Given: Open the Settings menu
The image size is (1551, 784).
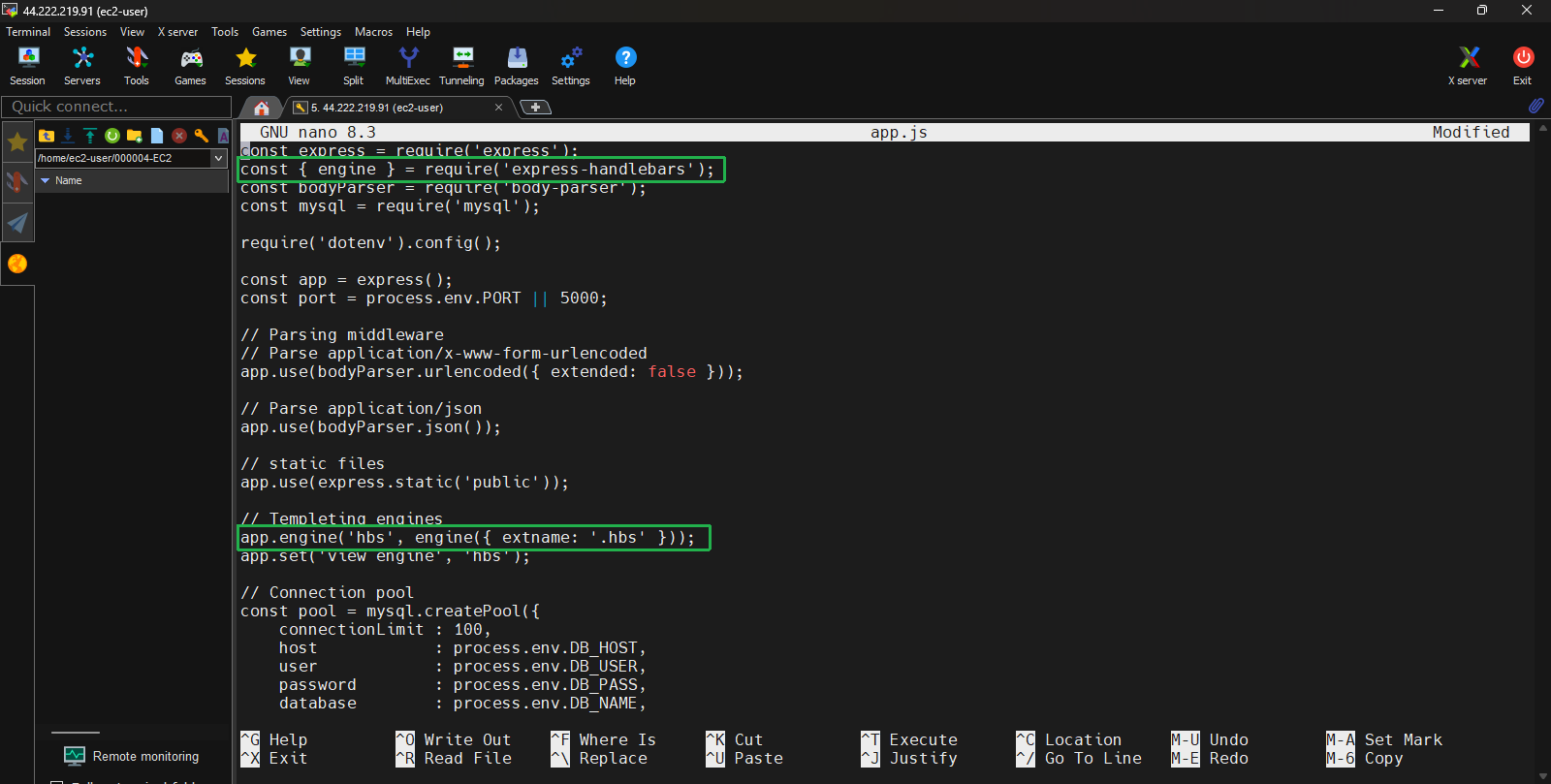Looking at the screenshot, I should [321, 32].
